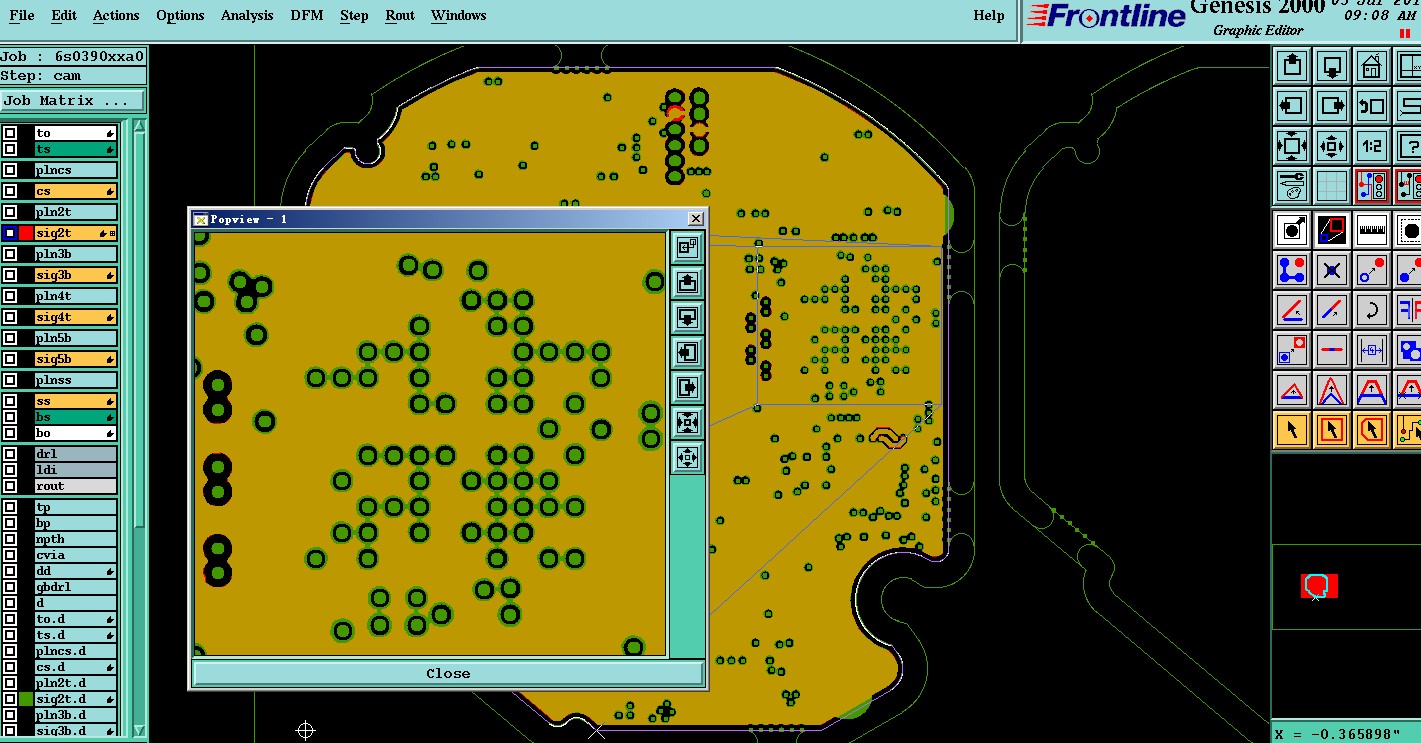Click the pan up arrow icon

pyautogui.click(x=1292, y=67)
